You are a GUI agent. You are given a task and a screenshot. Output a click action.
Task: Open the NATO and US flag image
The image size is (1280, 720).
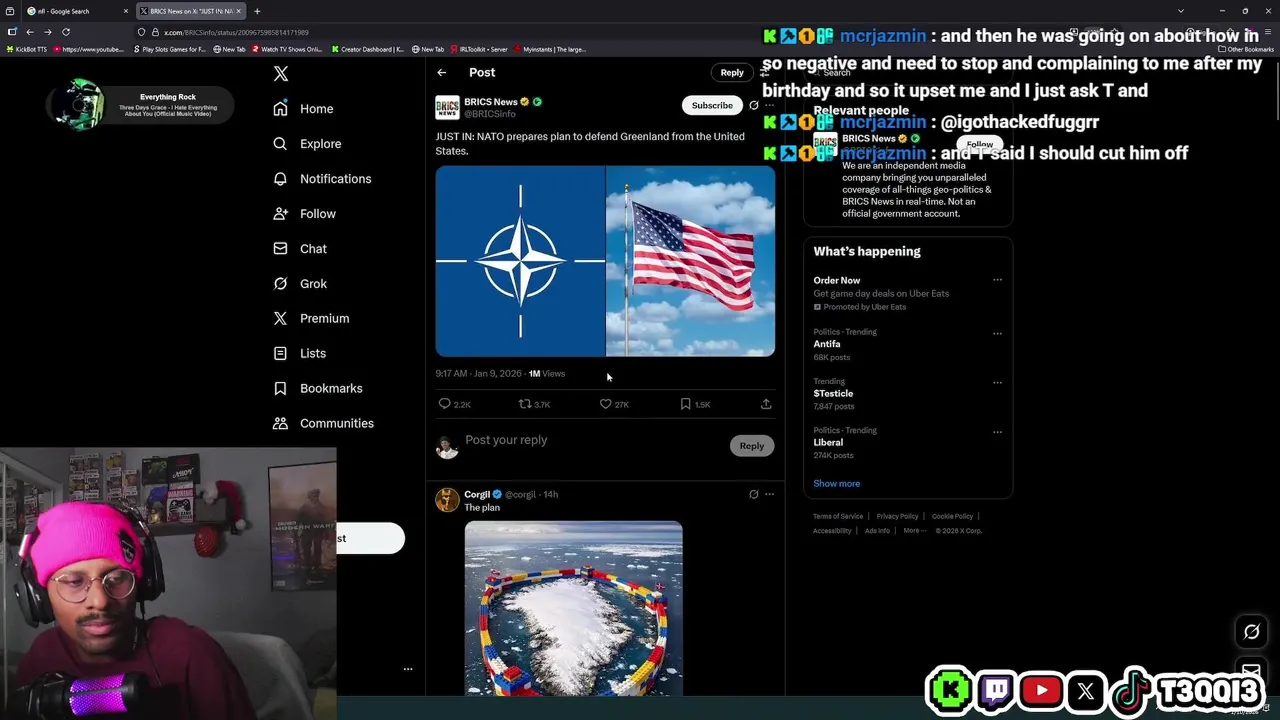tap(605, 261)
